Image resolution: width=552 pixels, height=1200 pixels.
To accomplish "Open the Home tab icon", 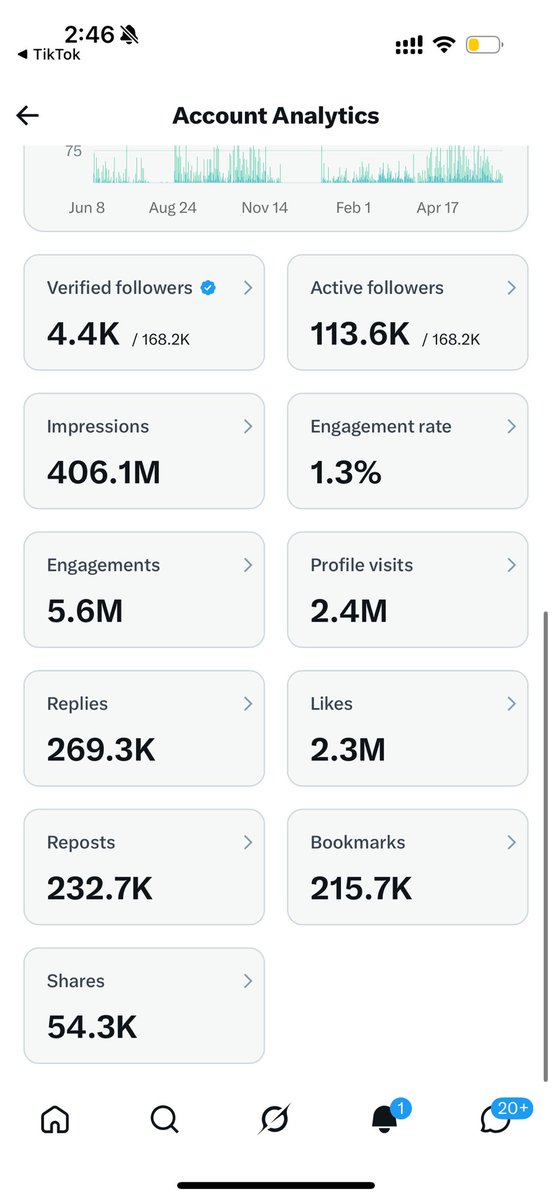I will (55, 1119).
